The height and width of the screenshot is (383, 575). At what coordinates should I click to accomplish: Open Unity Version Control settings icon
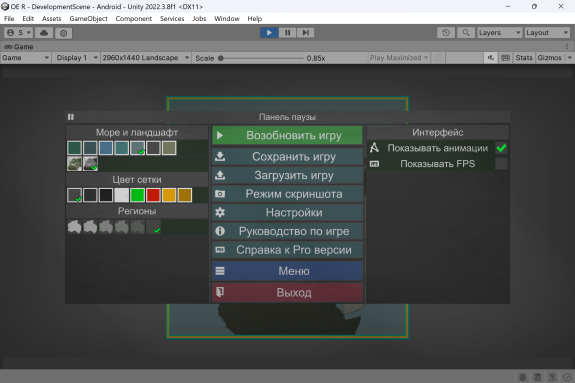click(x=63, y=33)
